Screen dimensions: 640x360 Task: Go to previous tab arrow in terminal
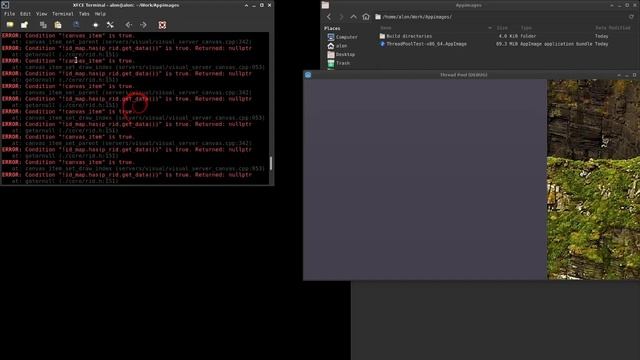(129, 25)
